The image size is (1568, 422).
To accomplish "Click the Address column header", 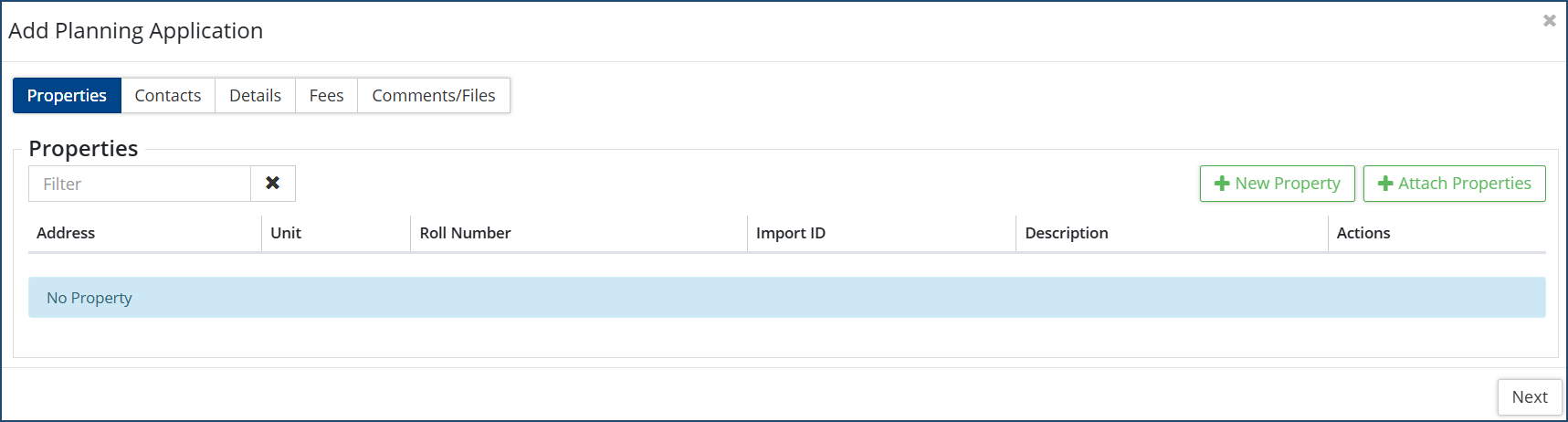I will point(66,233).
